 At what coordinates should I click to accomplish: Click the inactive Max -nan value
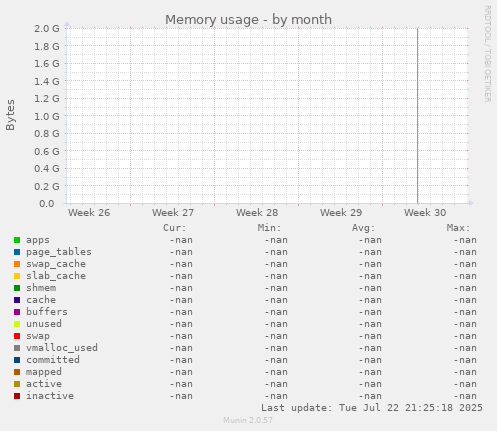(465, 396)
